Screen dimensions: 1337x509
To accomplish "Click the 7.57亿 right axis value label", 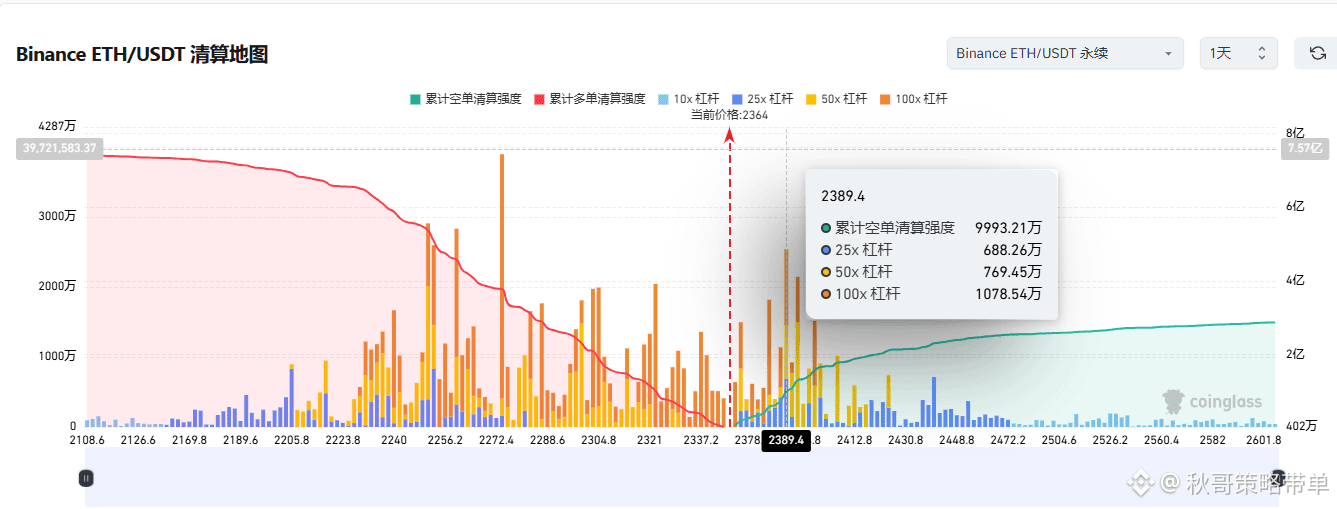I will pyautogui.click(x=1305, y=149).
